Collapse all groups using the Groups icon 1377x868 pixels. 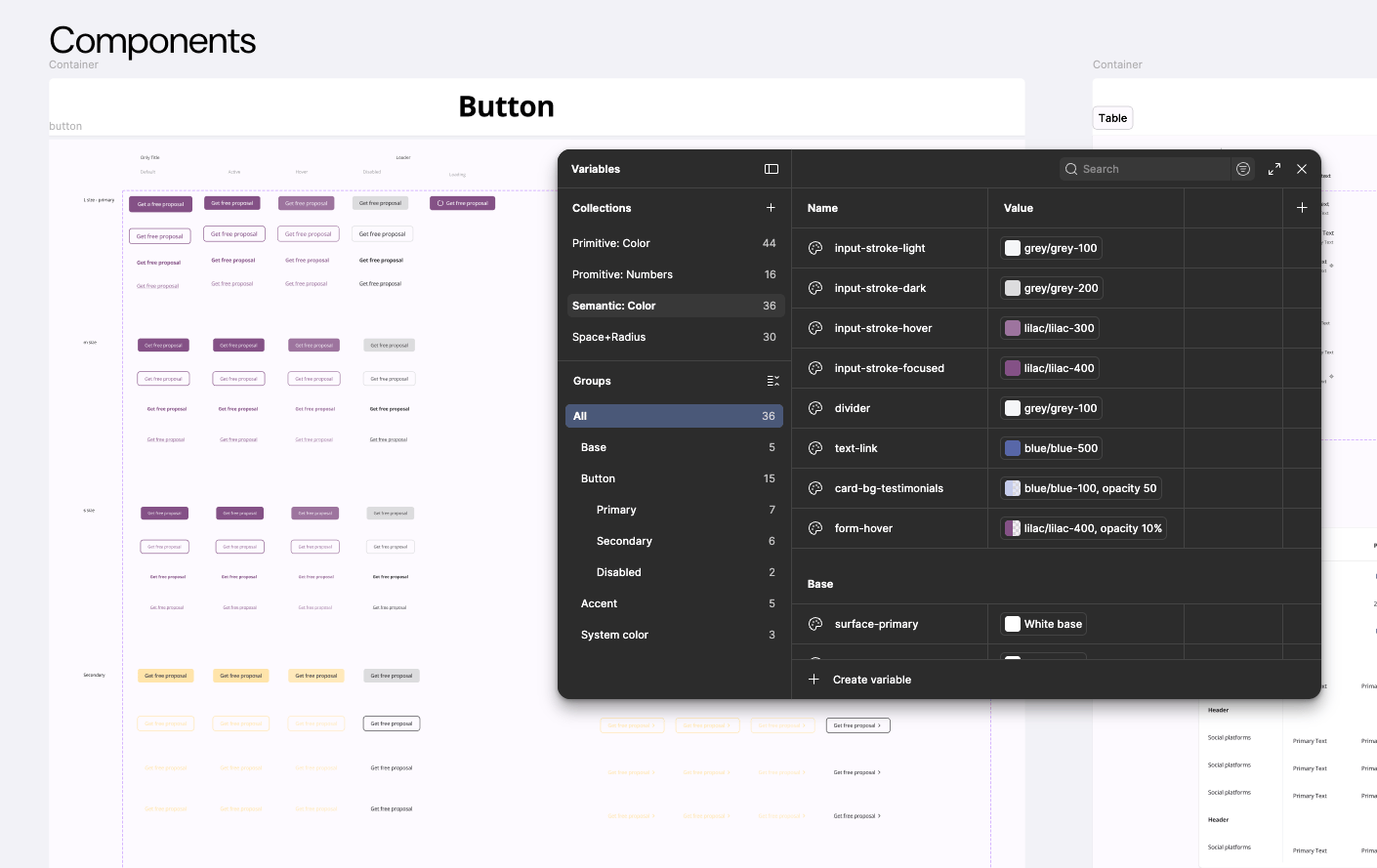click(772, 381)
